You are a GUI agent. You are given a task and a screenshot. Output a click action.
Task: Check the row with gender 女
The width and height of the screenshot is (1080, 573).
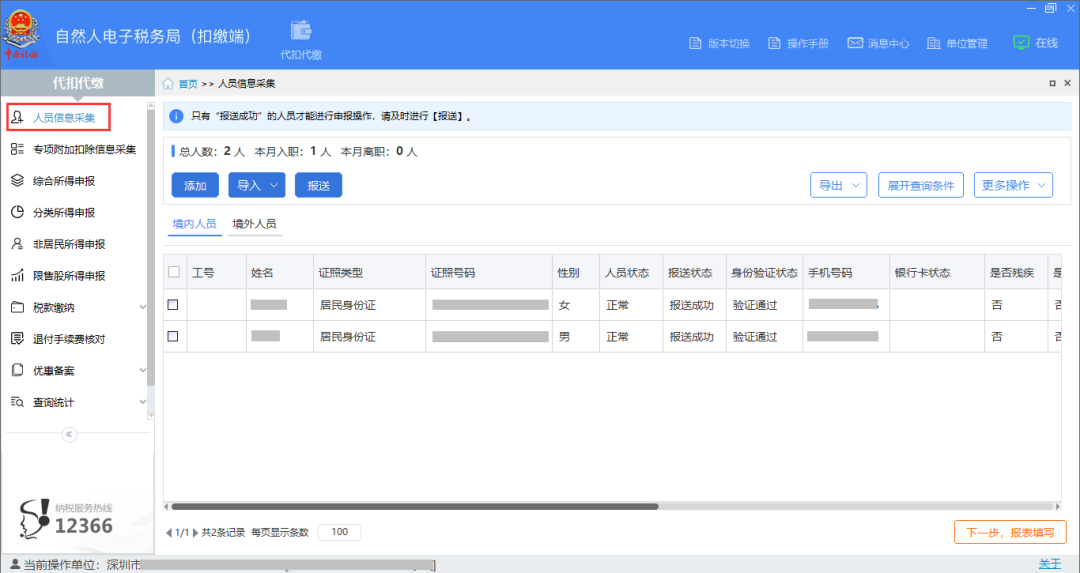tap(173, 304)
